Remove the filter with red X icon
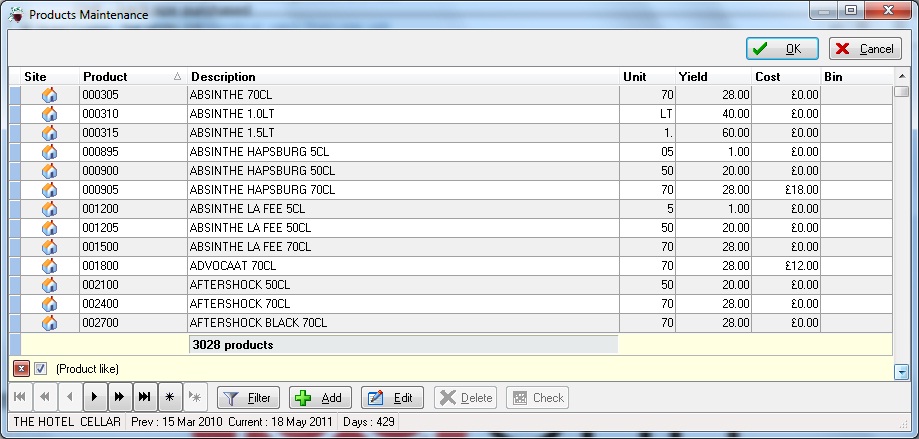 coord(21,369)
